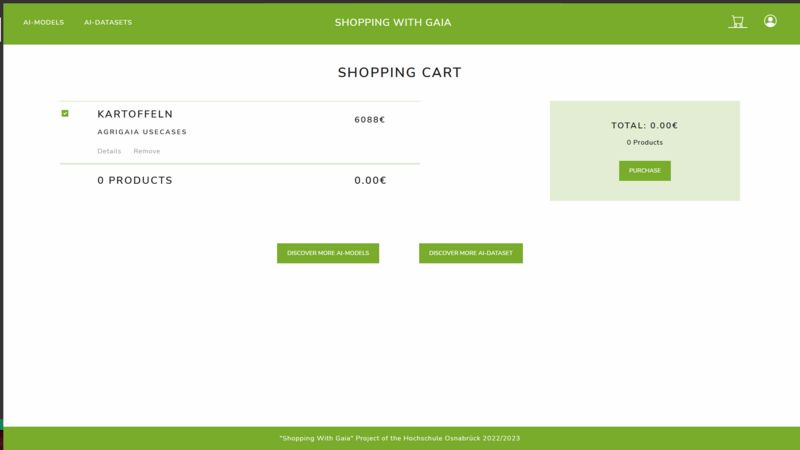
Task: Open the shopping cart icon
Action: coord(737,21)
